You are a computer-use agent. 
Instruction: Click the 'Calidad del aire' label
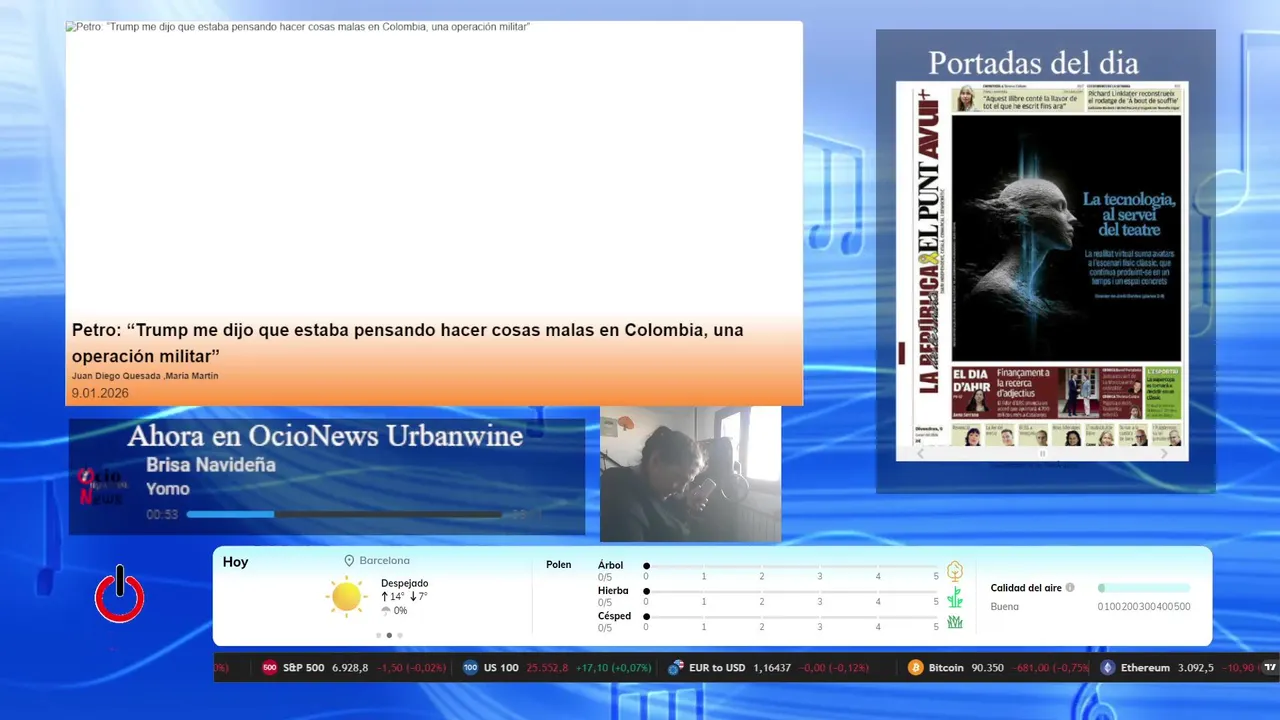(x=1026, y=588)
